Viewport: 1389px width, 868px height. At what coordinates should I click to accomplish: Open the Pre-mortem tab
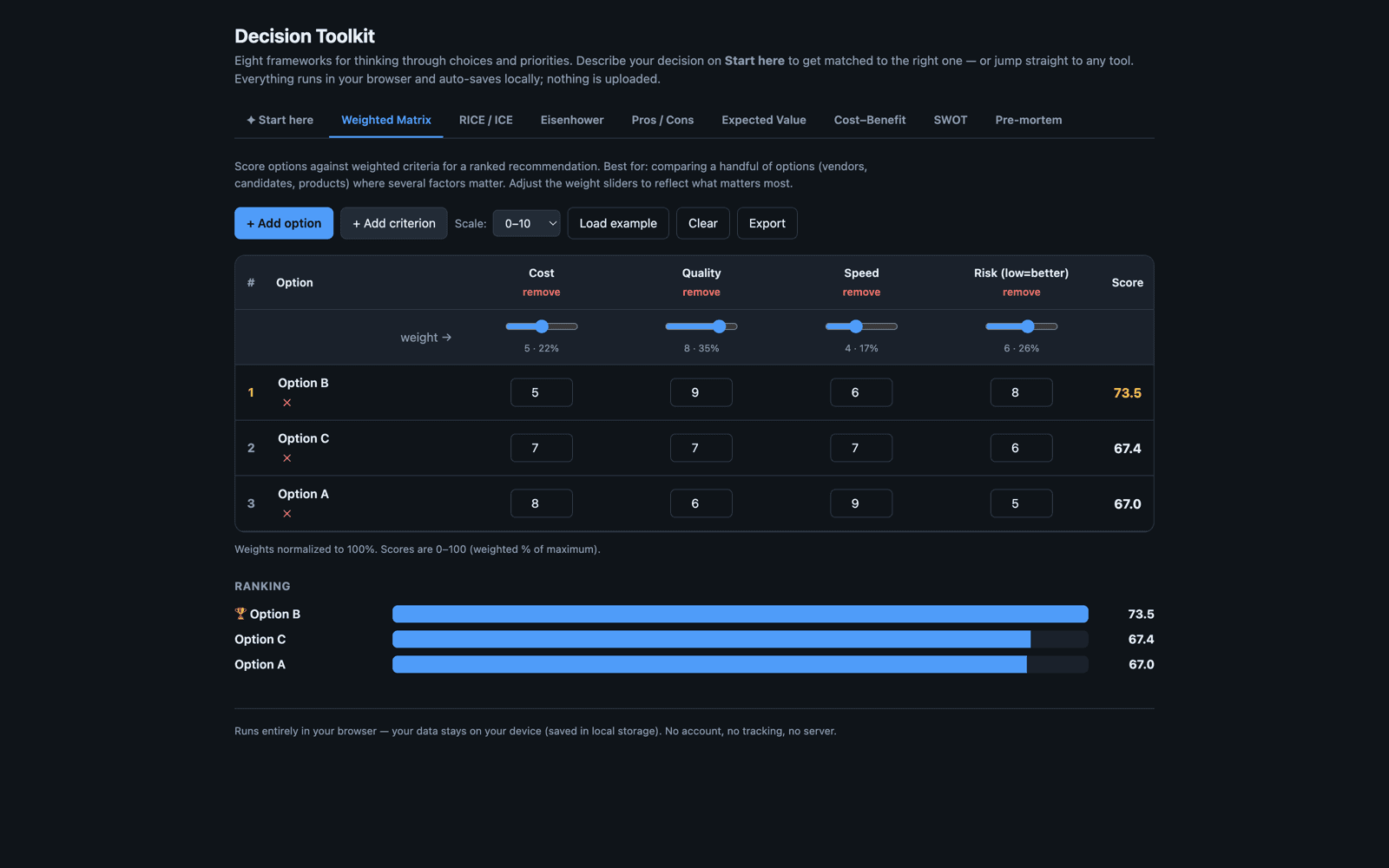(x=1029, y=120)
